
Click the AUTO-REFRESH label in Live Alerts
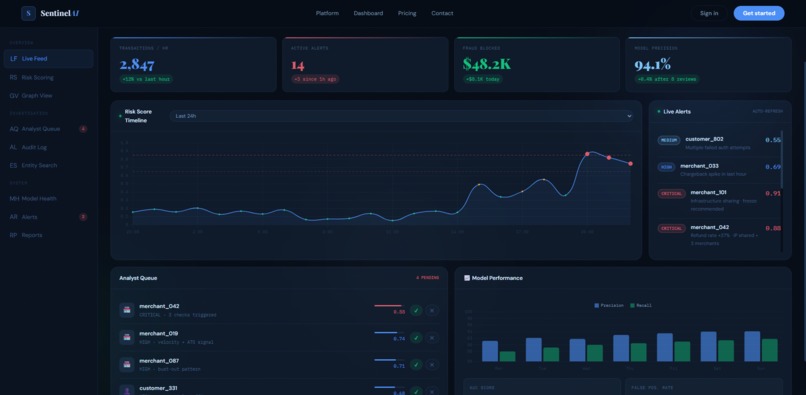coord(768,111)
